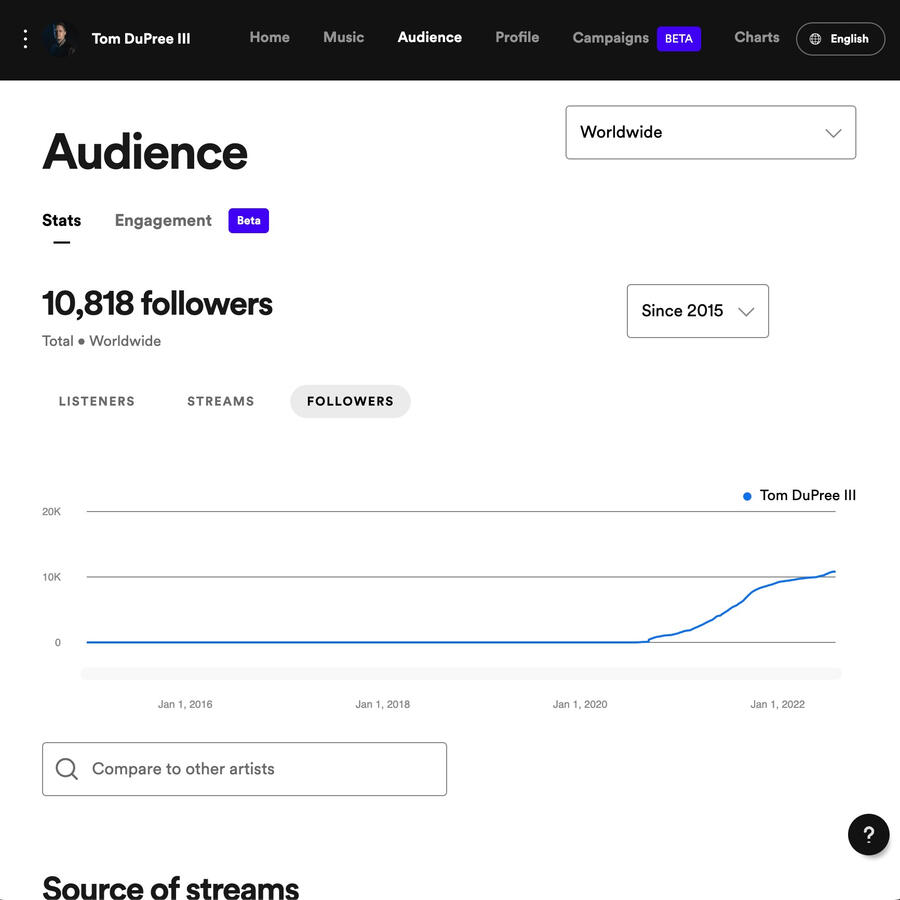This screenshot has width=900, height=900.
Task: Navigate to the Charts page
Action: tap(756, 37)
